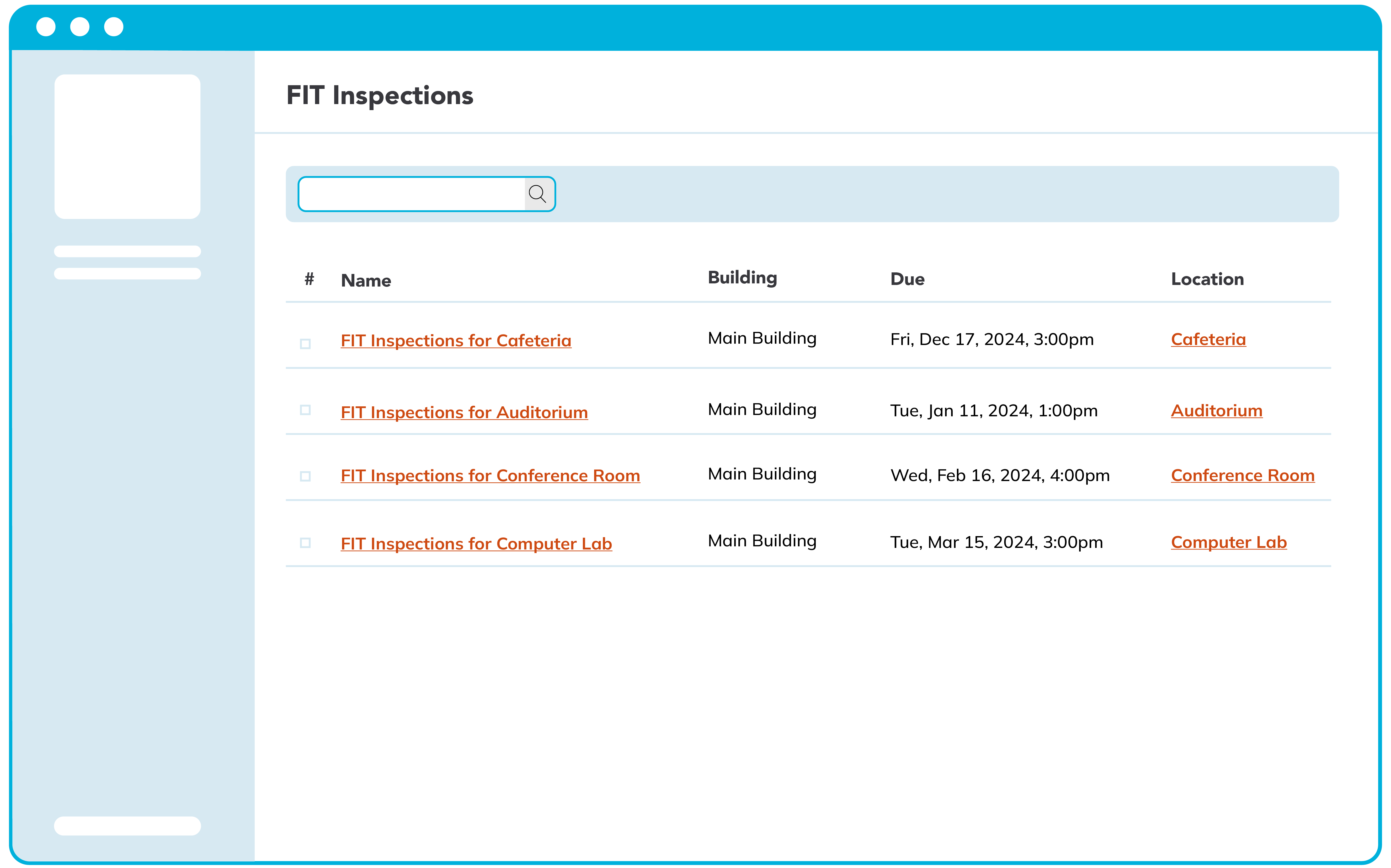
Task: Open FIT Inspections for Auditorium link
Action: [x=464, y=412]
